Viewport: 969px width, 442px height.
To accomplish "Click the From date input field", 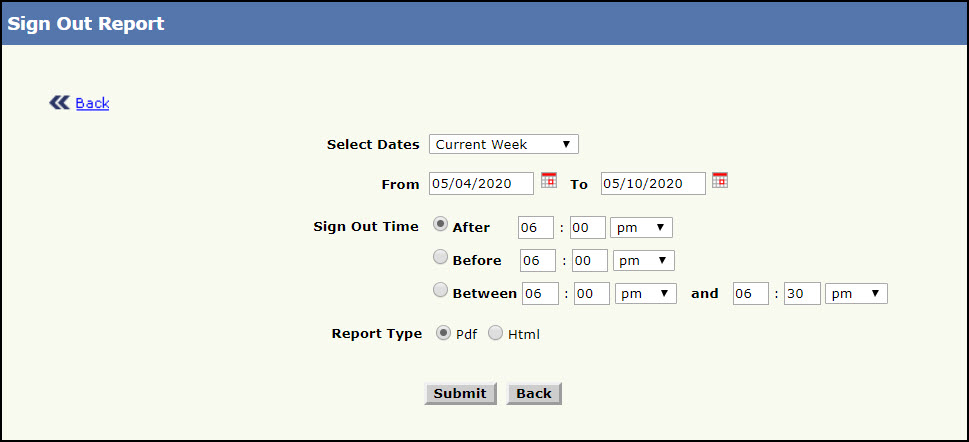I will pos(481,183).
